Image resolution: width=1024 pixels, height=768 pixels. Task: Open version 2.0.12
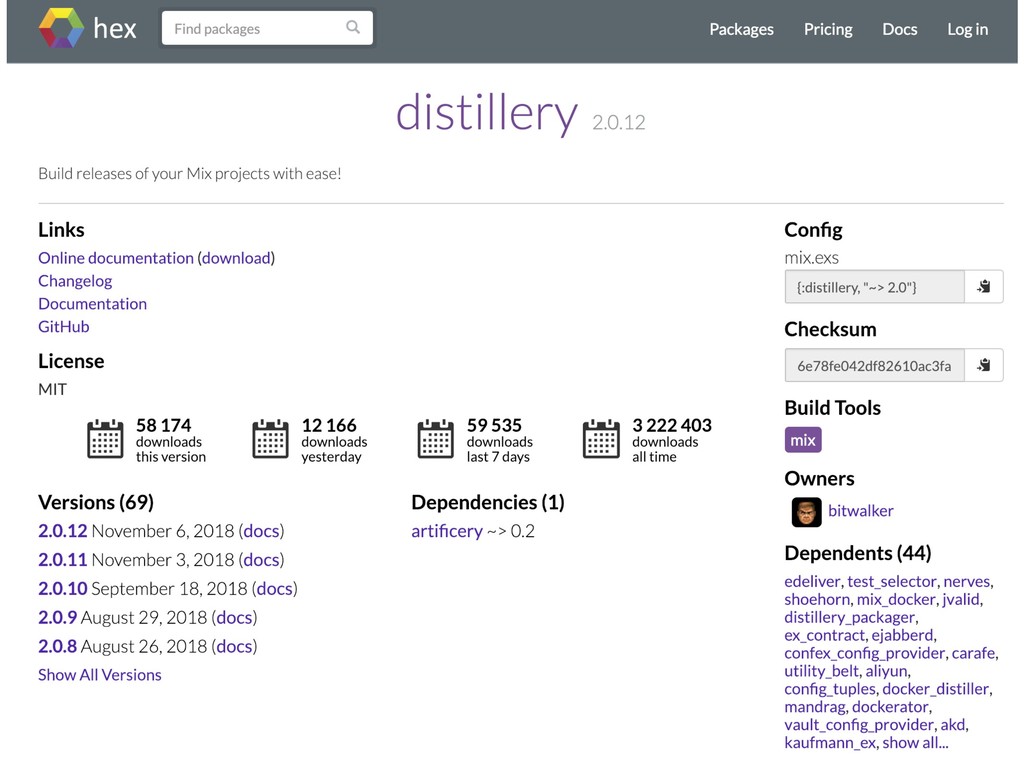[62, 531]
